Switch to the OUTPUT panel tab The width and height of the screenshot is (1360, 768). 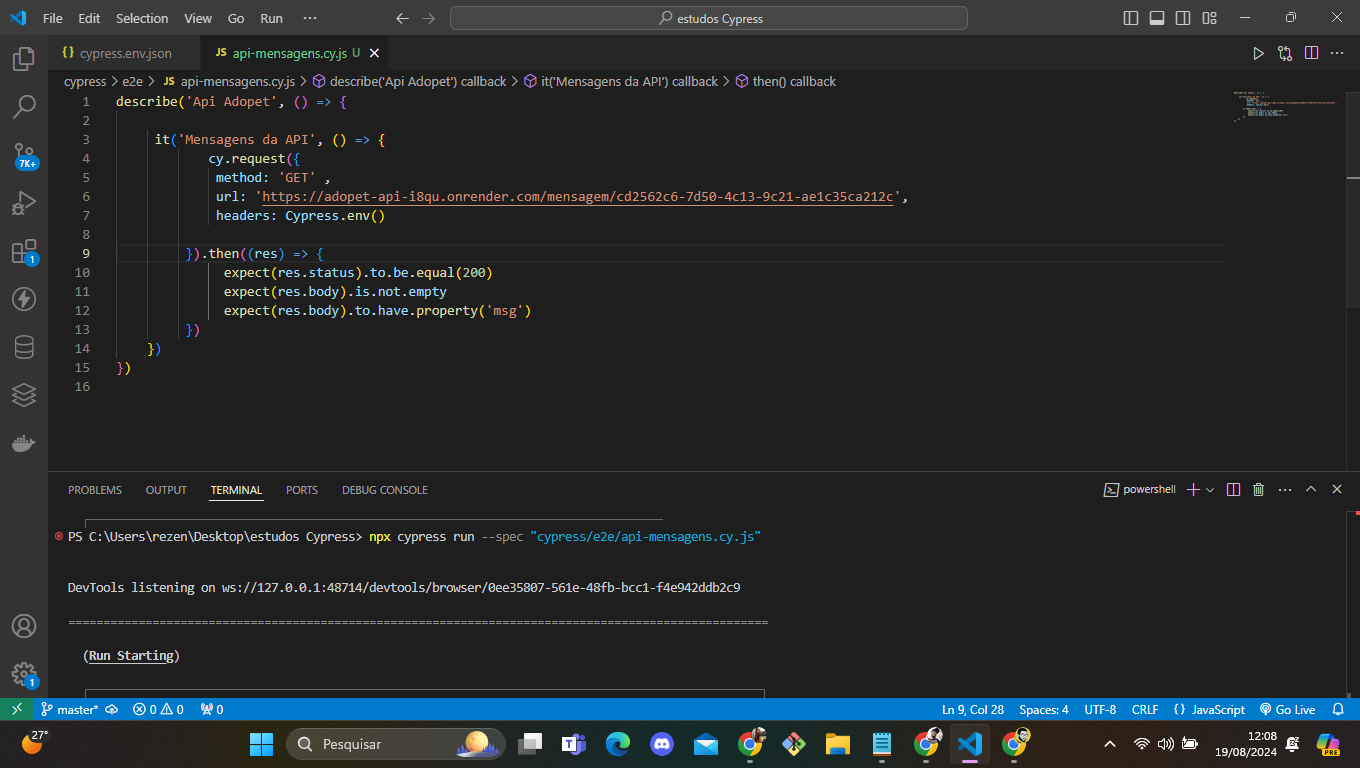166,490
